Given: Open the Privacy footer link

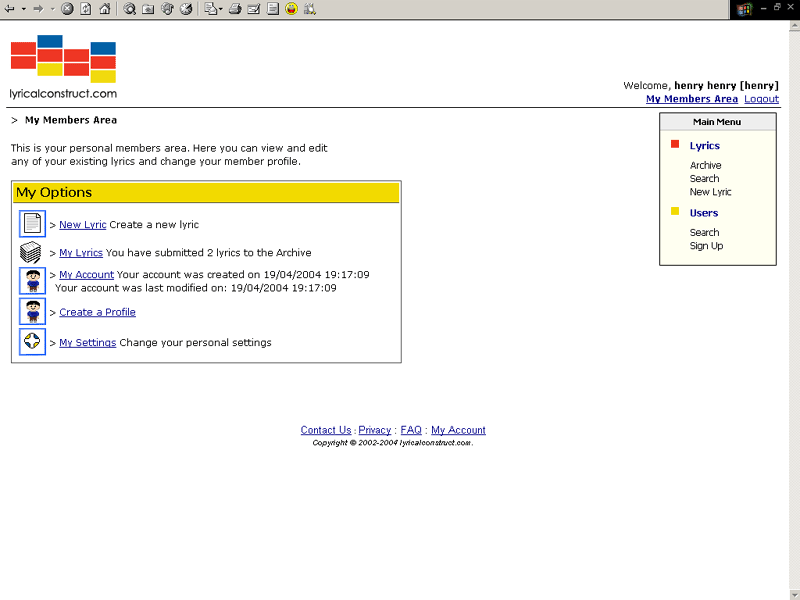Looking at the screenshot, I should coord(374,430).
